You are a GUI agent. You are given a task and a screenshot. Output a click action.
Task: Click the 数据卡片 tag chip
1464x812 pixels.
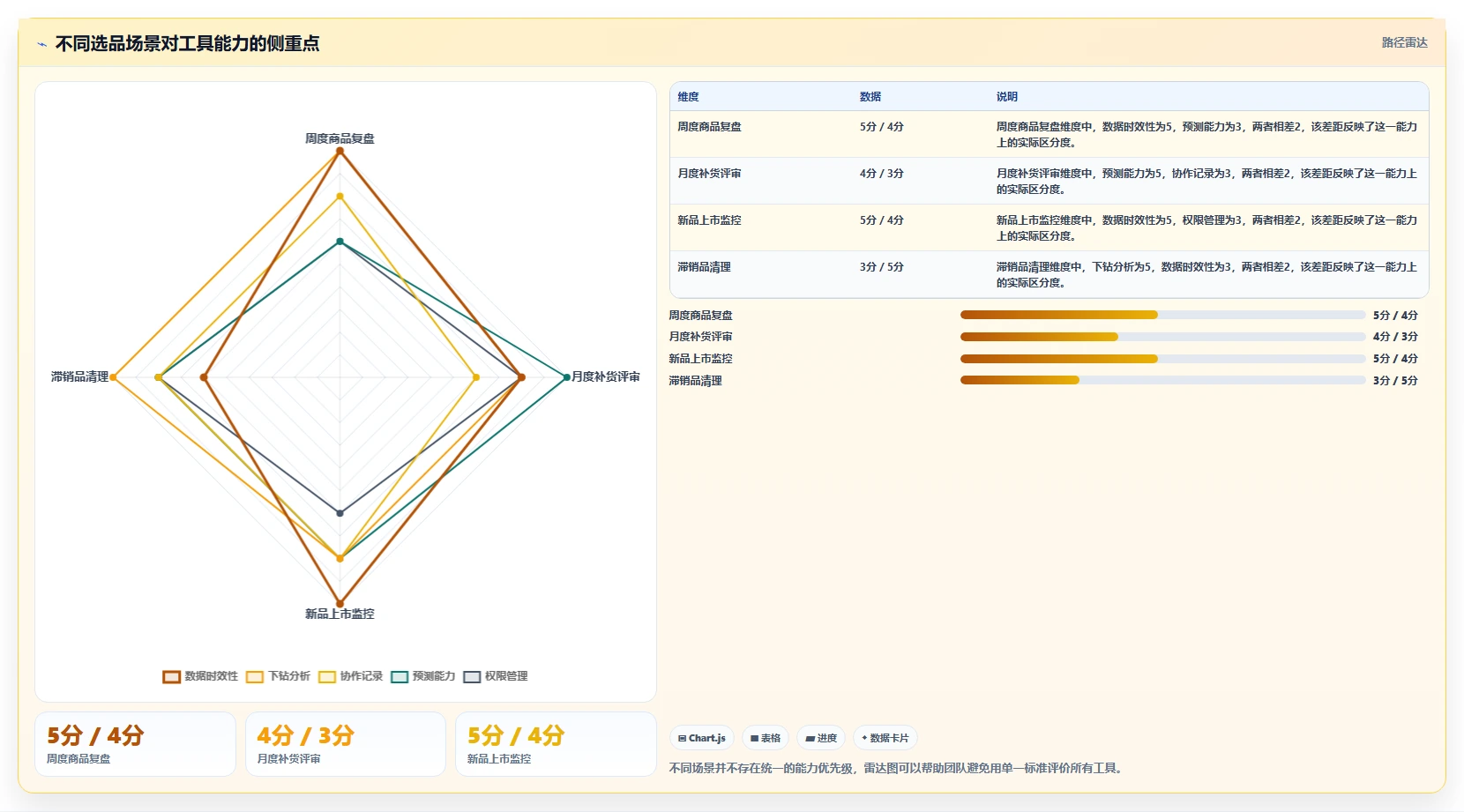(885, 738)
